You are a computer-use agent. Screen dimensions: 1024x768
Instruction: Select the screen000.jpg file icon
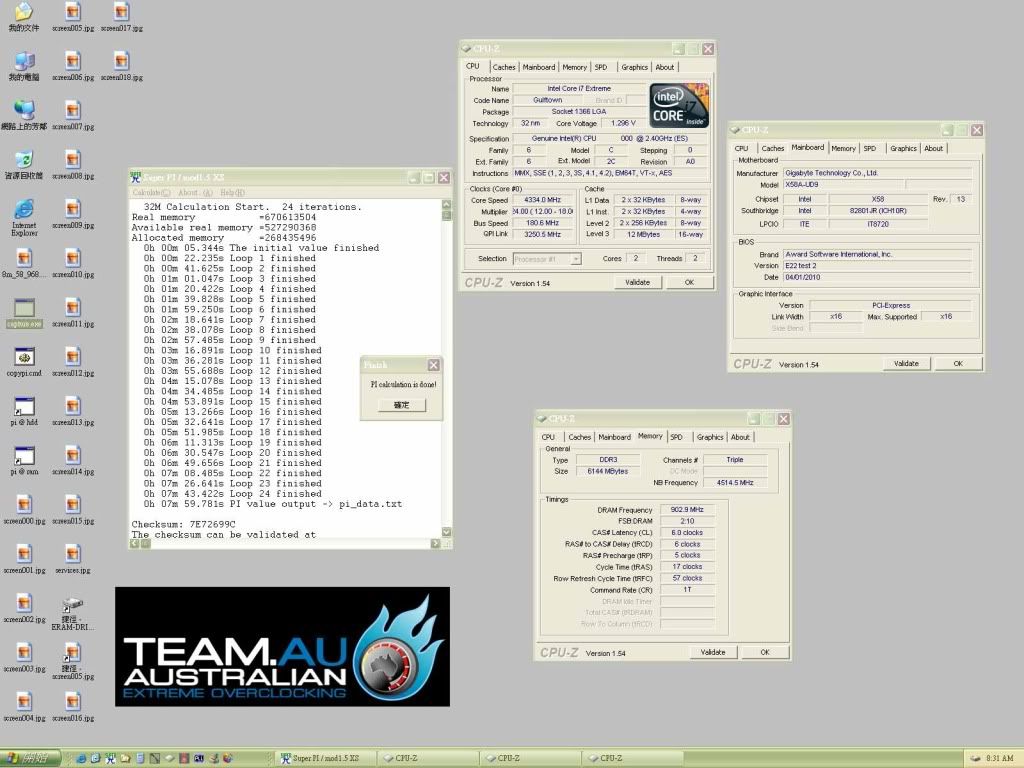tap(24, 510)
